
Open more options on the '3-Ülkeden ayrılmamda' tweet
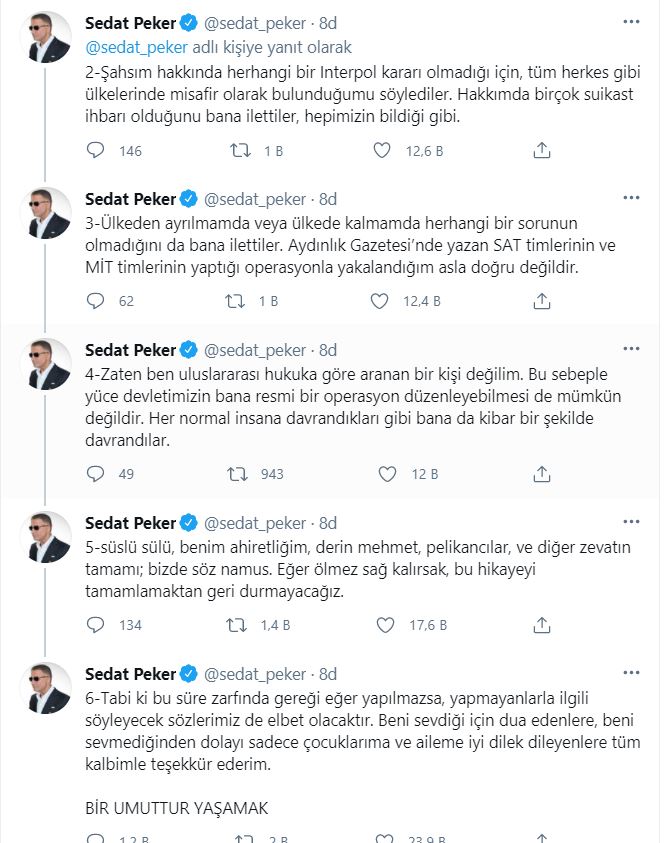pos(631,197)
